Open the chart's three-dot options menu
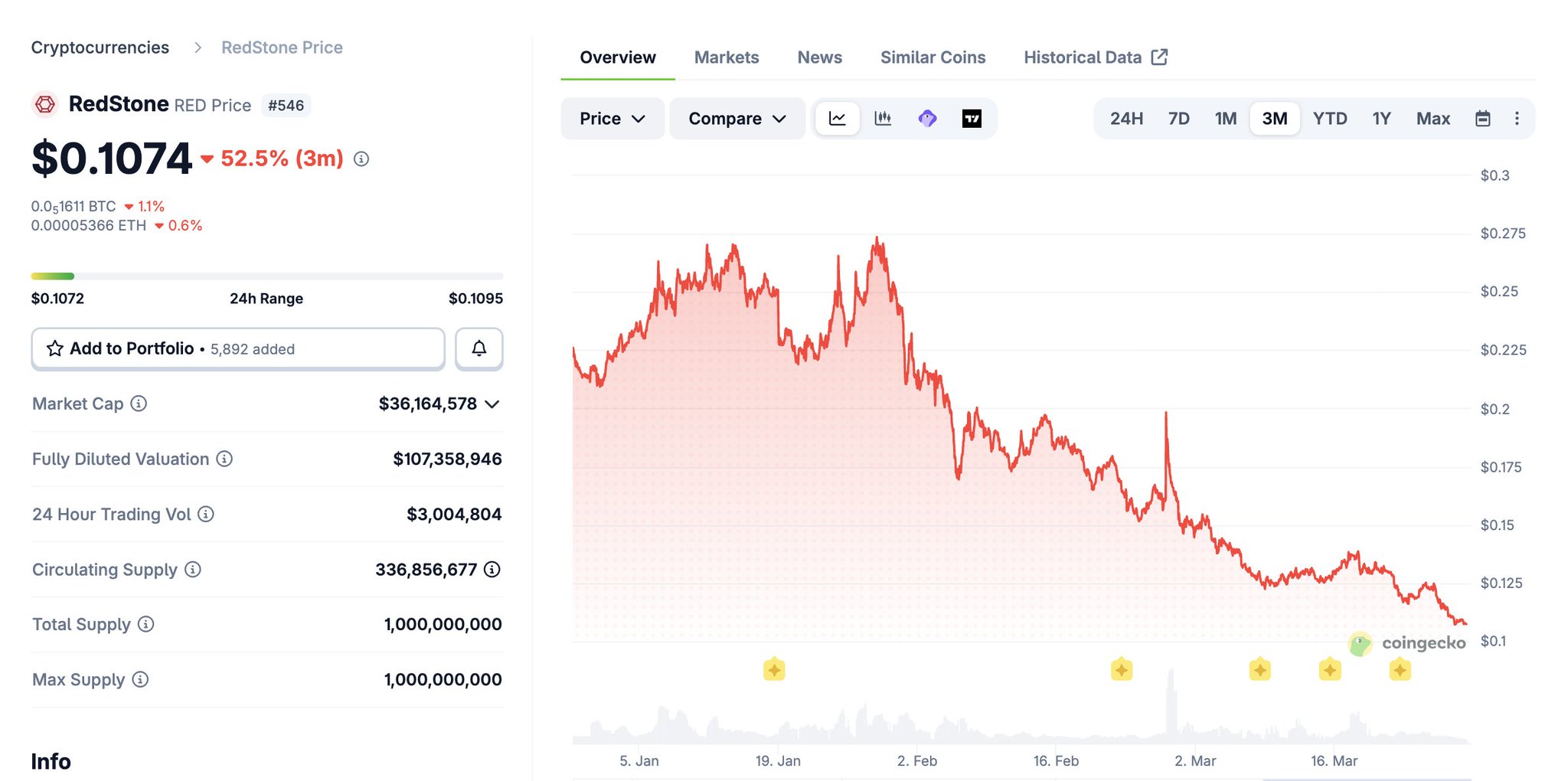 [x=1517, y=119]
